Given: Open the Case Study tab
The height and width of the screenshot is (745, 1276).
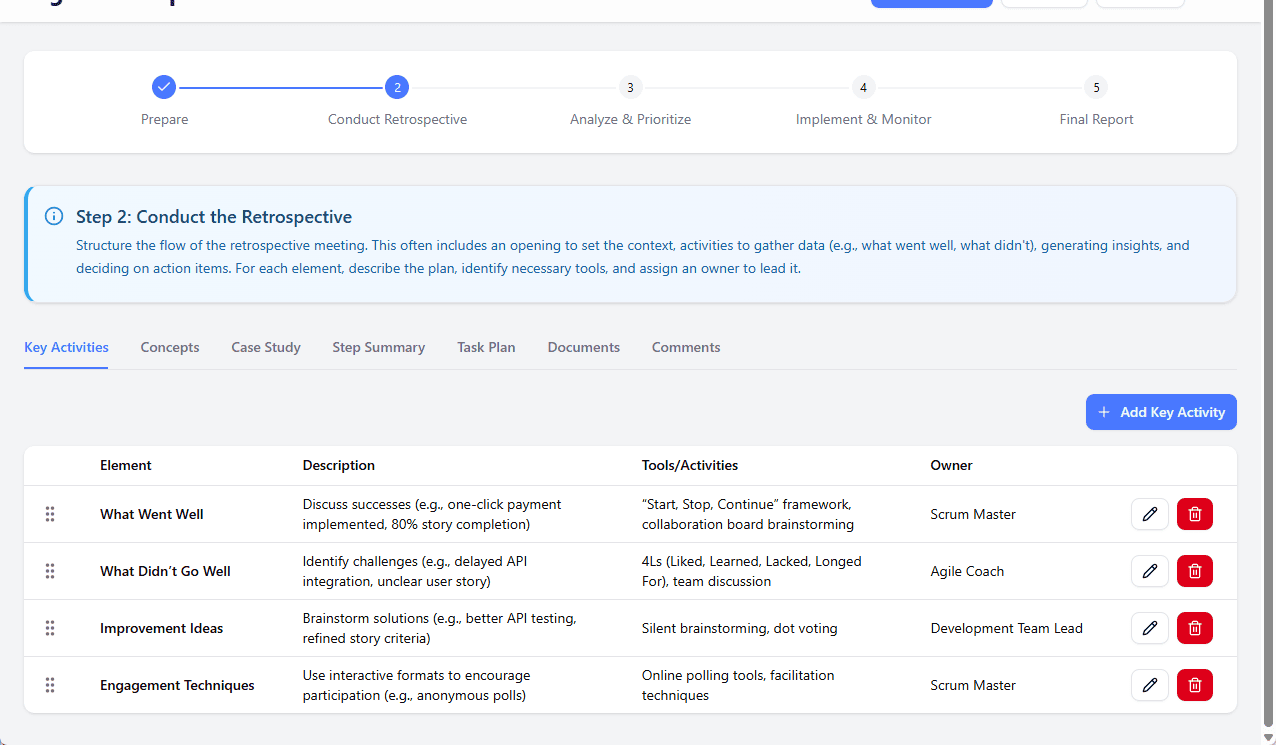Looking at the screenshot, I should (x=266, y=348).
